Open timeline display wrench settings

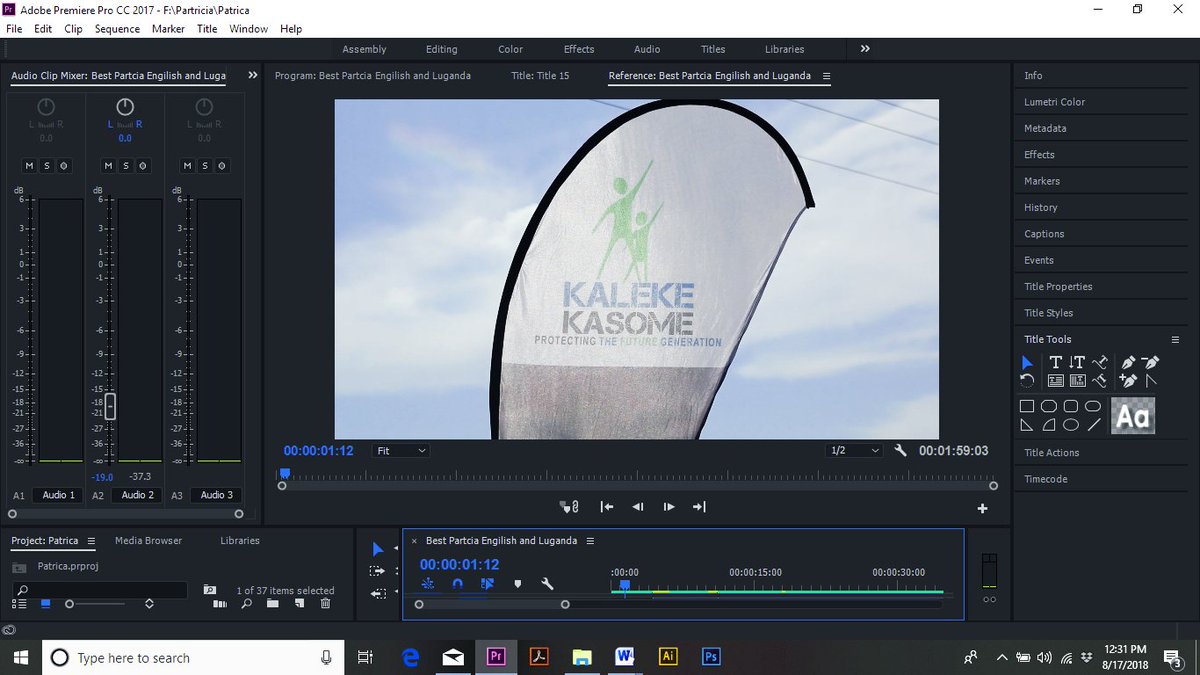point(547,583)
